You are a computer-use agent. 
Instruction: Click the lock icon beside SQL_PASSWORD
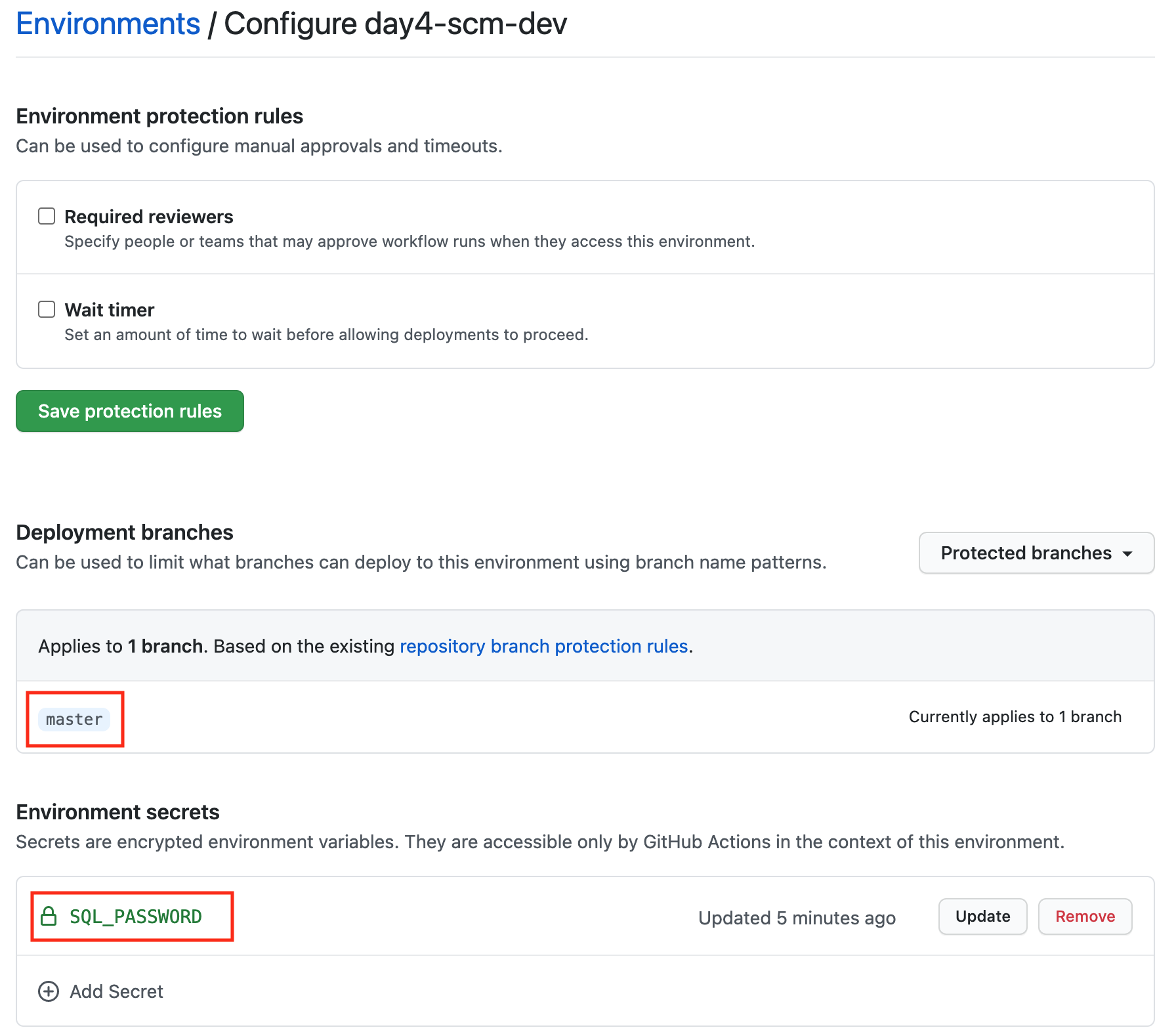pyautogui.click(x=50, y=917)
